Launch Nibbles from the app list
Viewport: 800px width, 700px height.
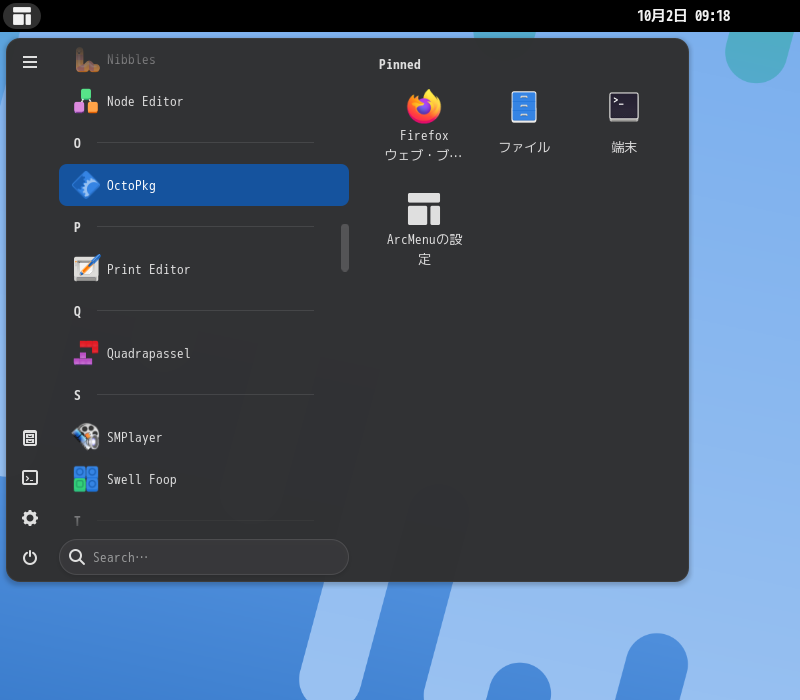click(204, 59)
